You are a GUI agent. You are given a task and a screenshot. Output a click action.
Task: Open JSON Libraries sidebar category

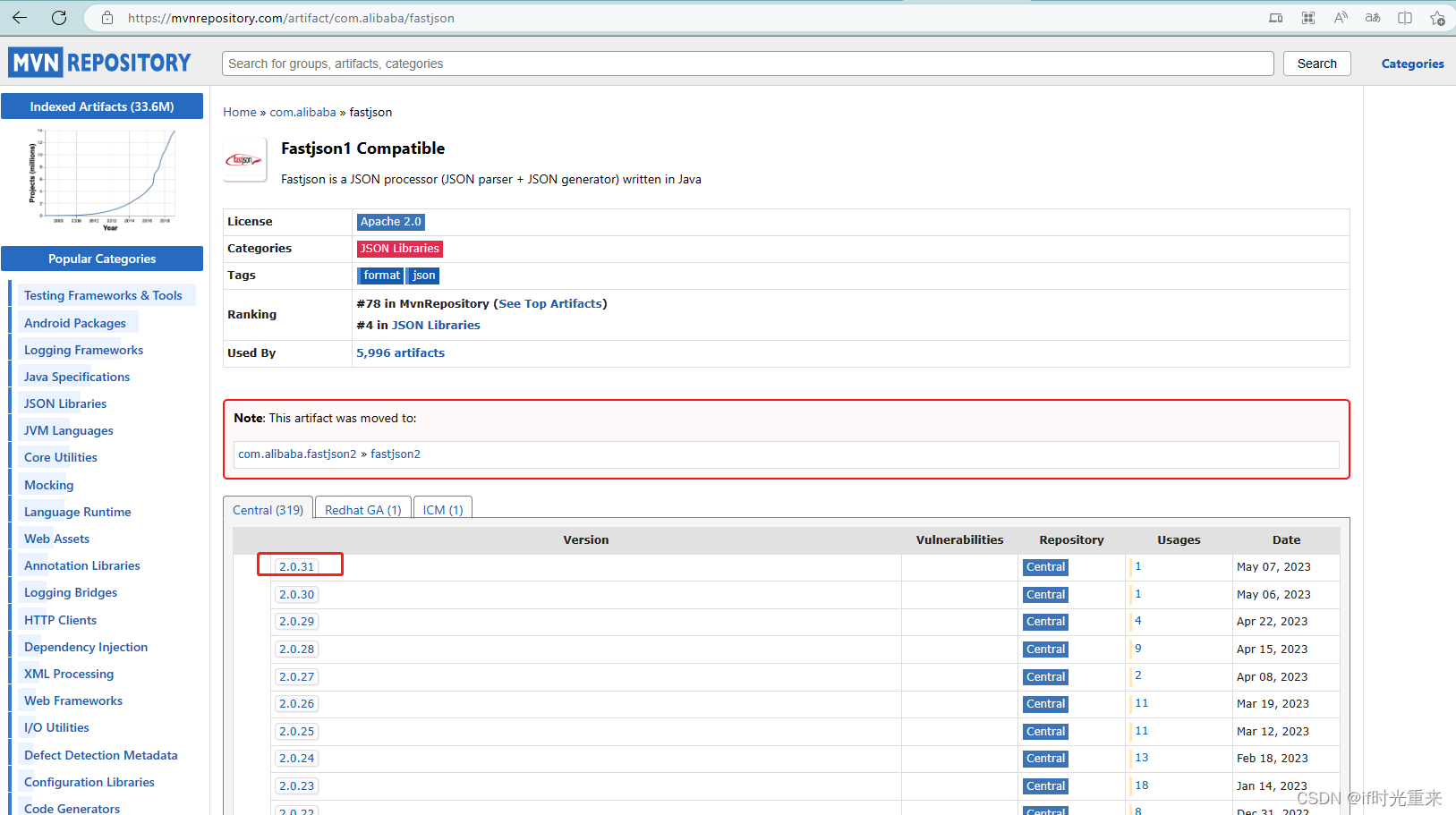pyautogui.click(x=65, y=403)
